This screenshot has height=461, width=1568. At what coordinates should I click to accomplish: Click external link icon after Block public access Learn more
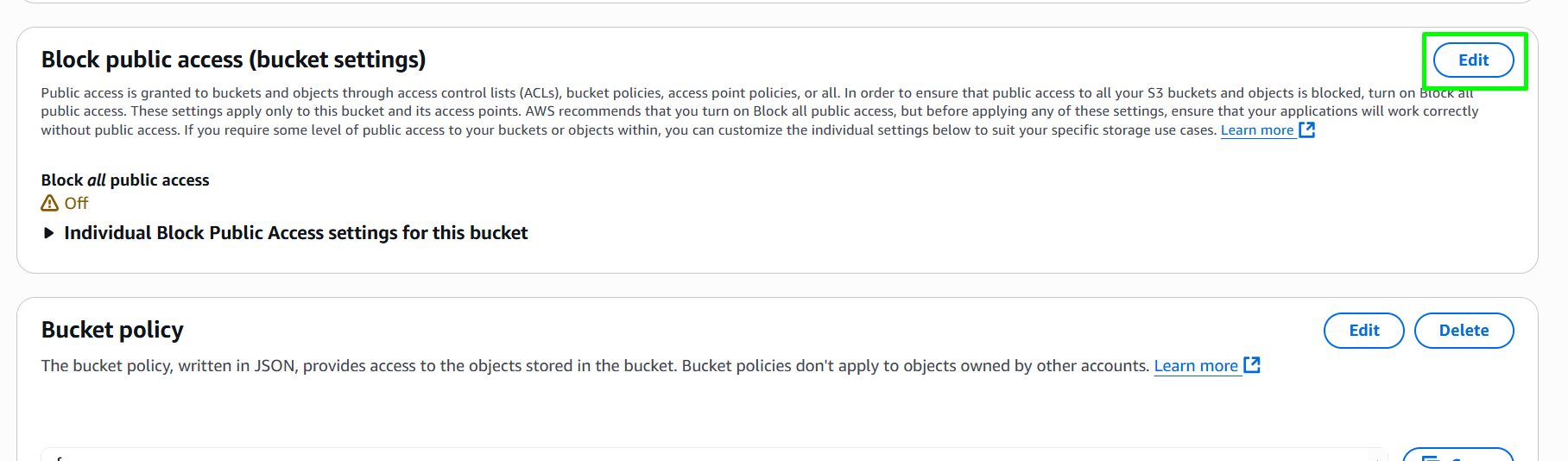pos(1307,129)
